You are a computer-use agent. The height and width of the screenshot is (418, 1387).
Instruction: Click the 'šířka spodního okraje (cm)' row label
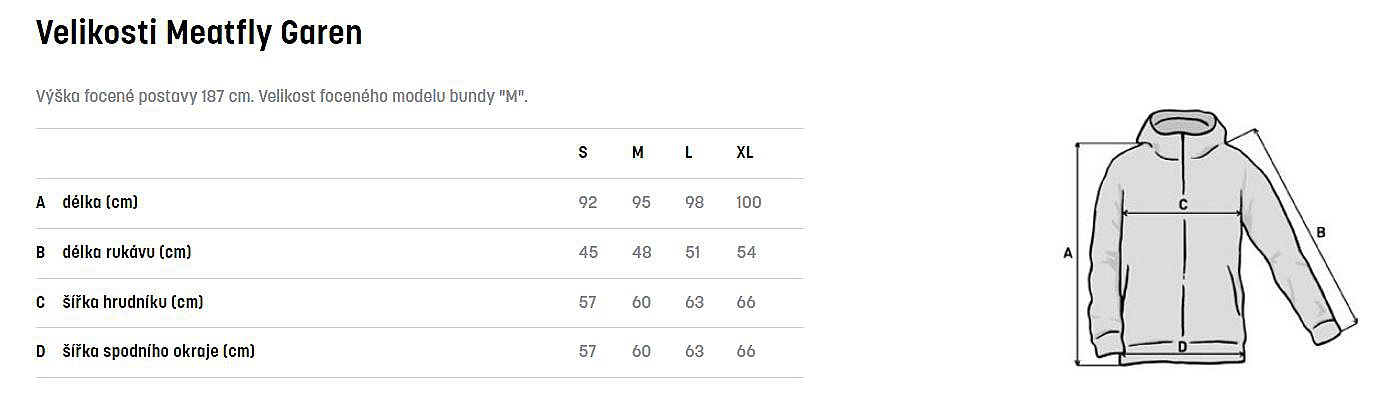tap(158, 351)
